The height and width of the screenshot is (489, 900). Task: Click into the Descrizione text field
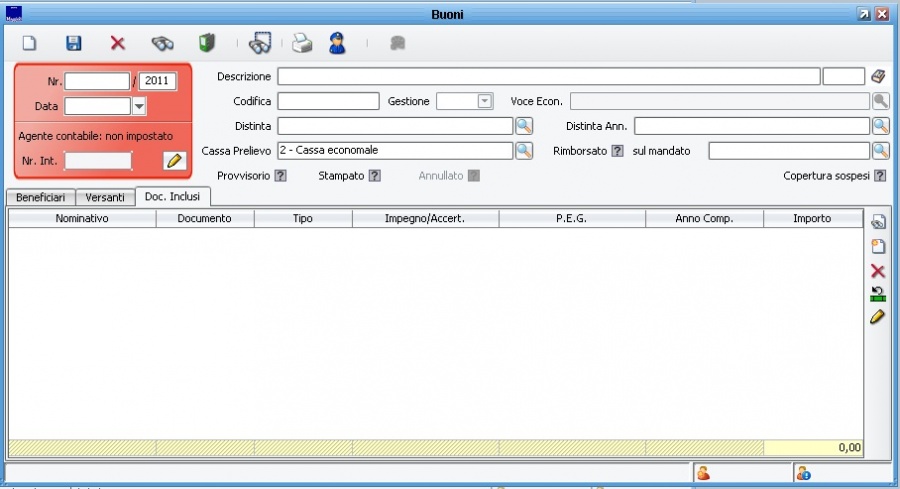tap(548, 77)
